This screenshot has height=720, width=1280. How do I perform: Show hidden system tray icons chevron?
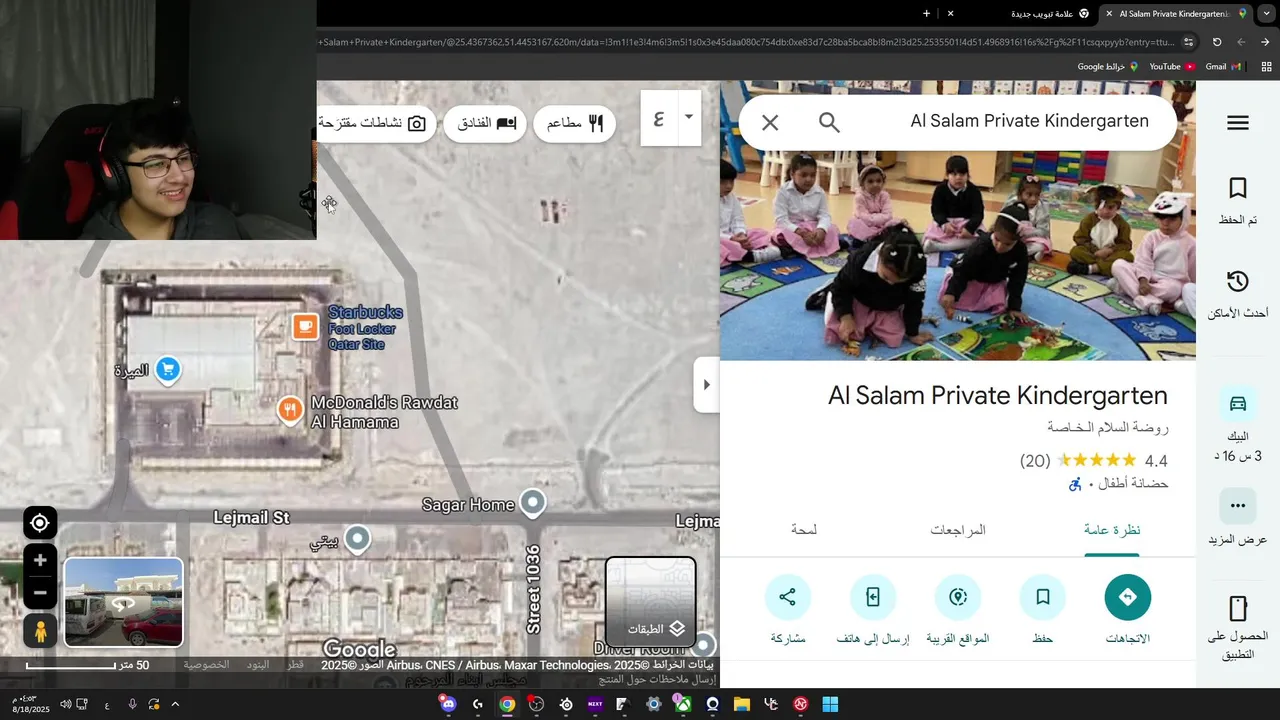tap(175, 704)
